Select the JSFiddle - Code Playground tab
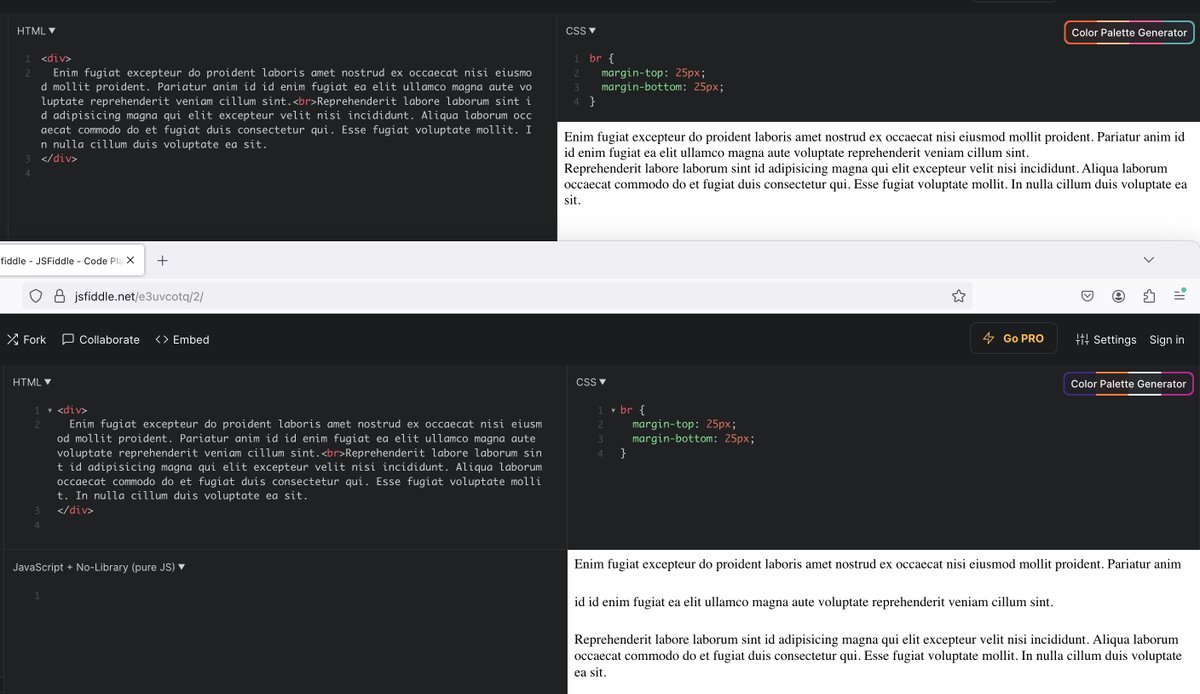This screenshot has width=1200, height=694. click(61, 260)
